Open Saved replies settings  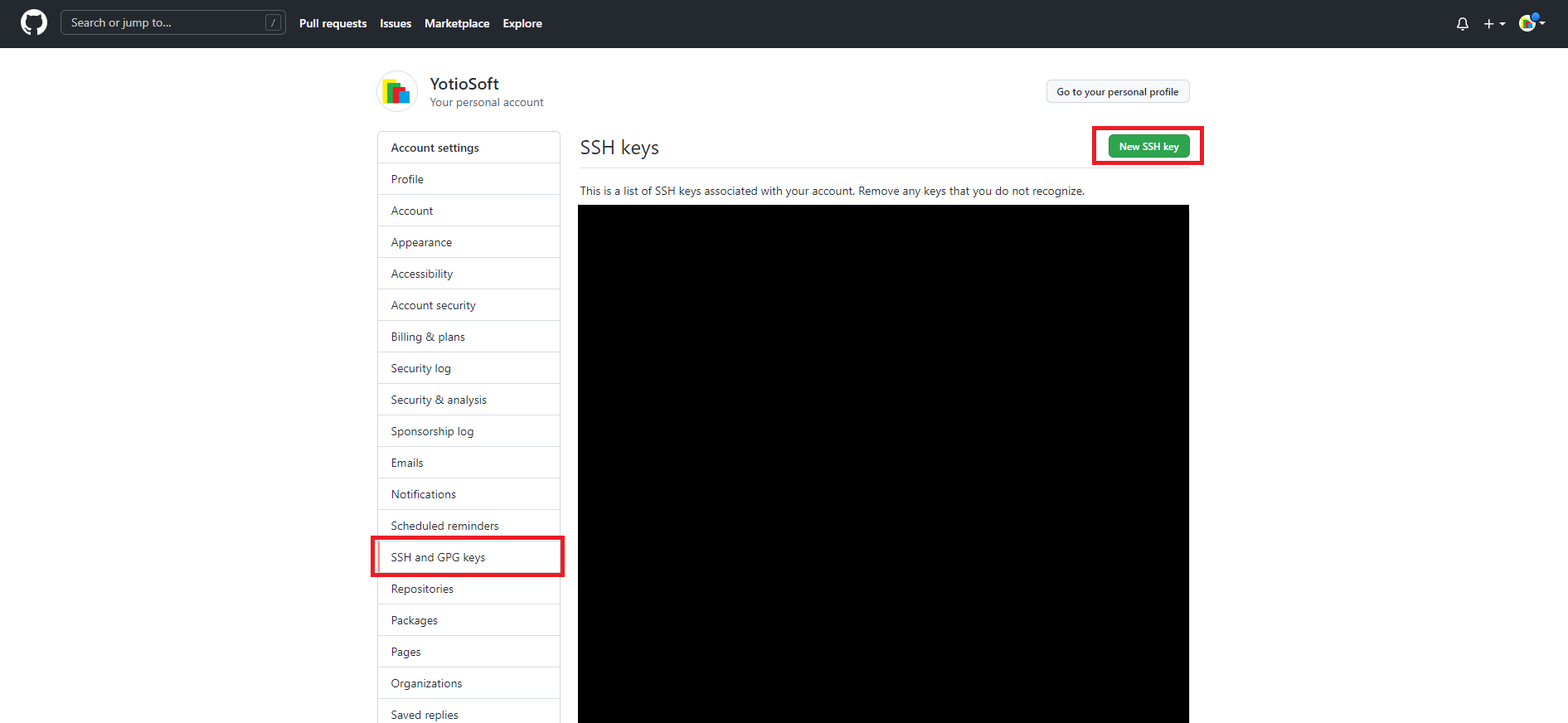(468, 713)
